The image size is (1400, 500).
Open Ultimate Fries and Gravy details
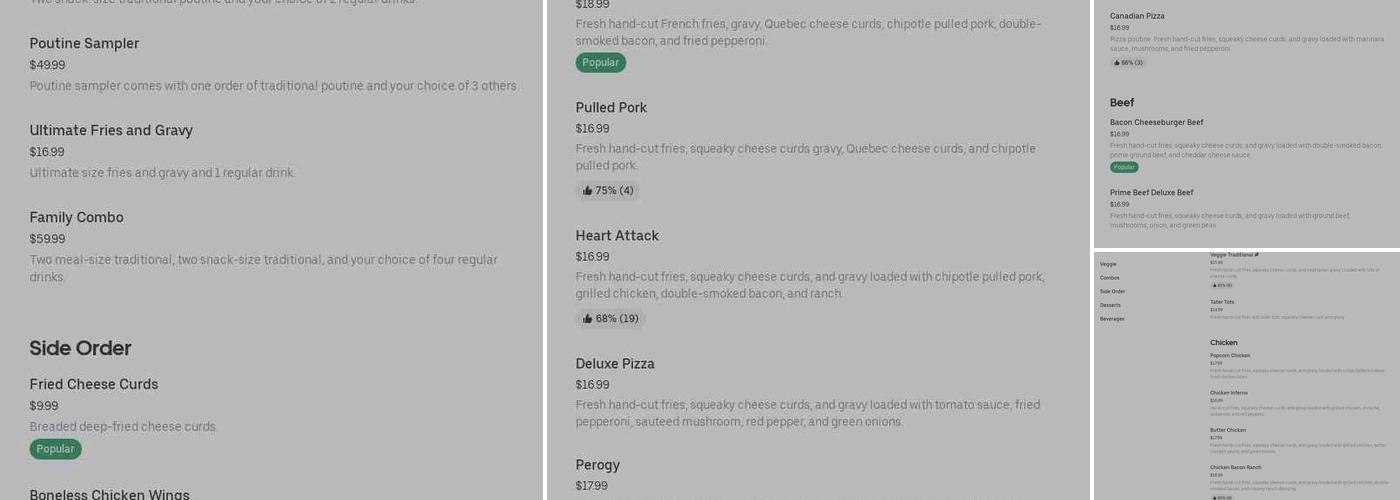coord(111,131)
